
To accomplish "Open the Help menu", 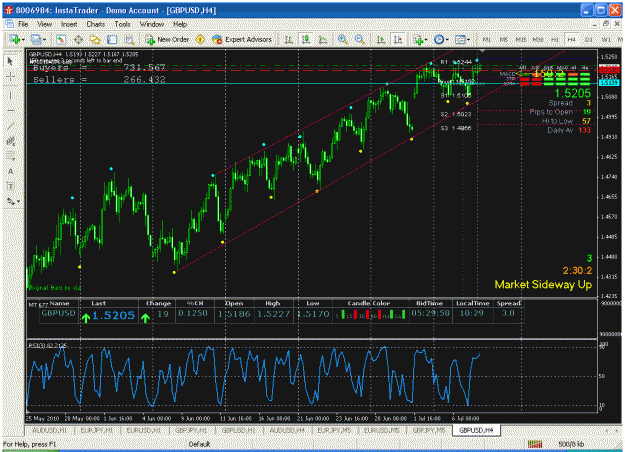I will click(180, 24).
